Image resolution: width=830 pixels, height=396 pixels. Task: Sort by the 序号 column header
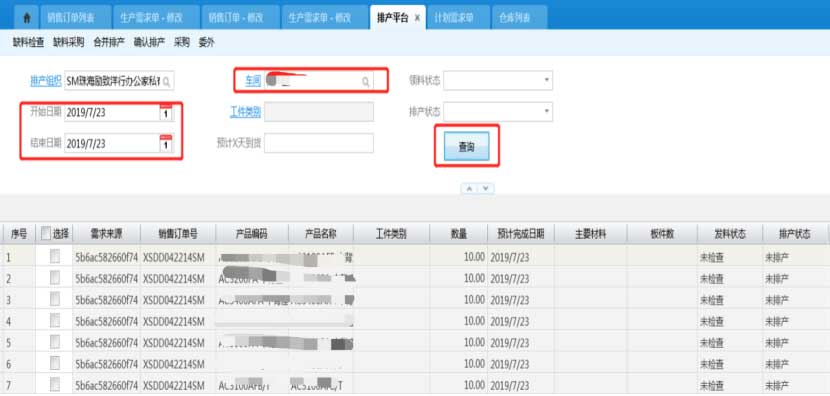[x=19, y=234]
